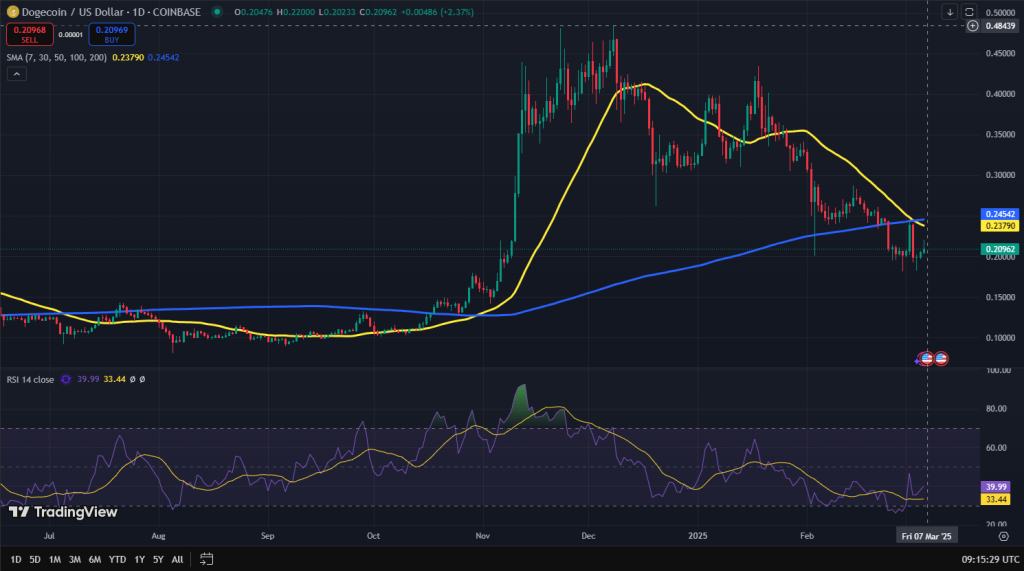1024x571 pixels.
Task: Select the 6M time range
Action: click(x=95, y=560)
